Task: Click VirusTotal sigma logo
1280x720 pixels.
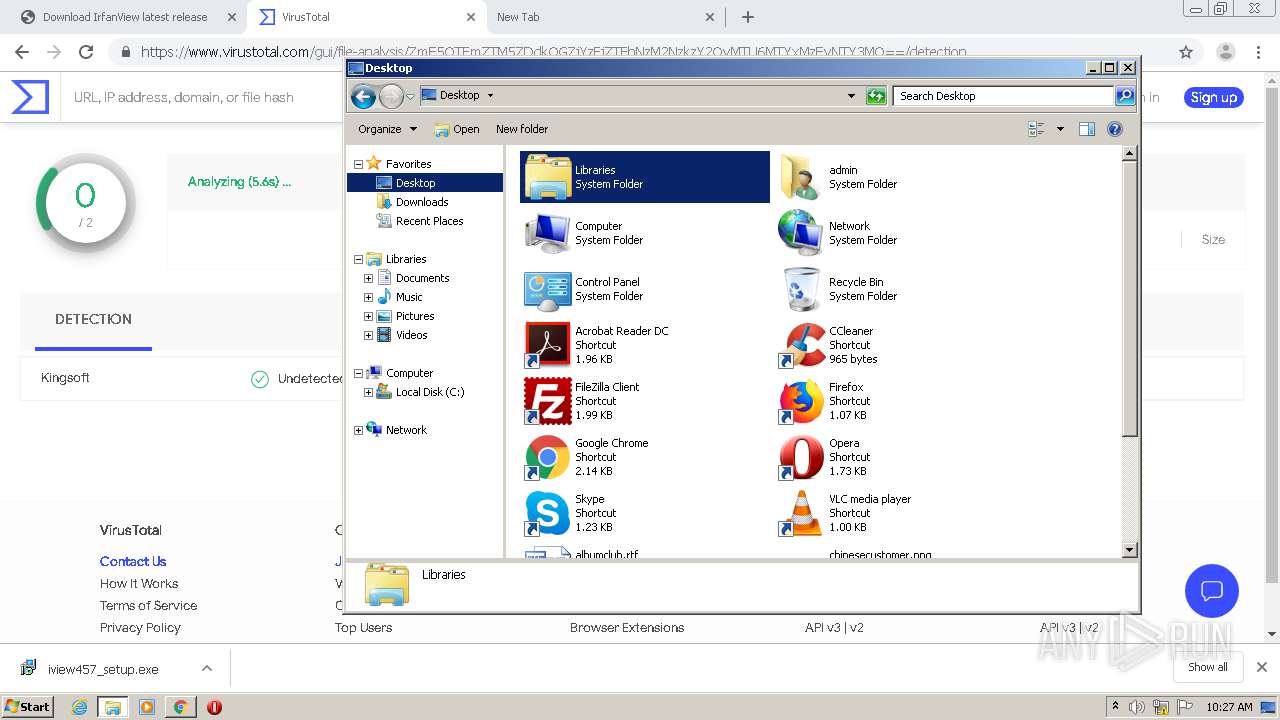Action: pyautogui.click(x=30, y=97)
